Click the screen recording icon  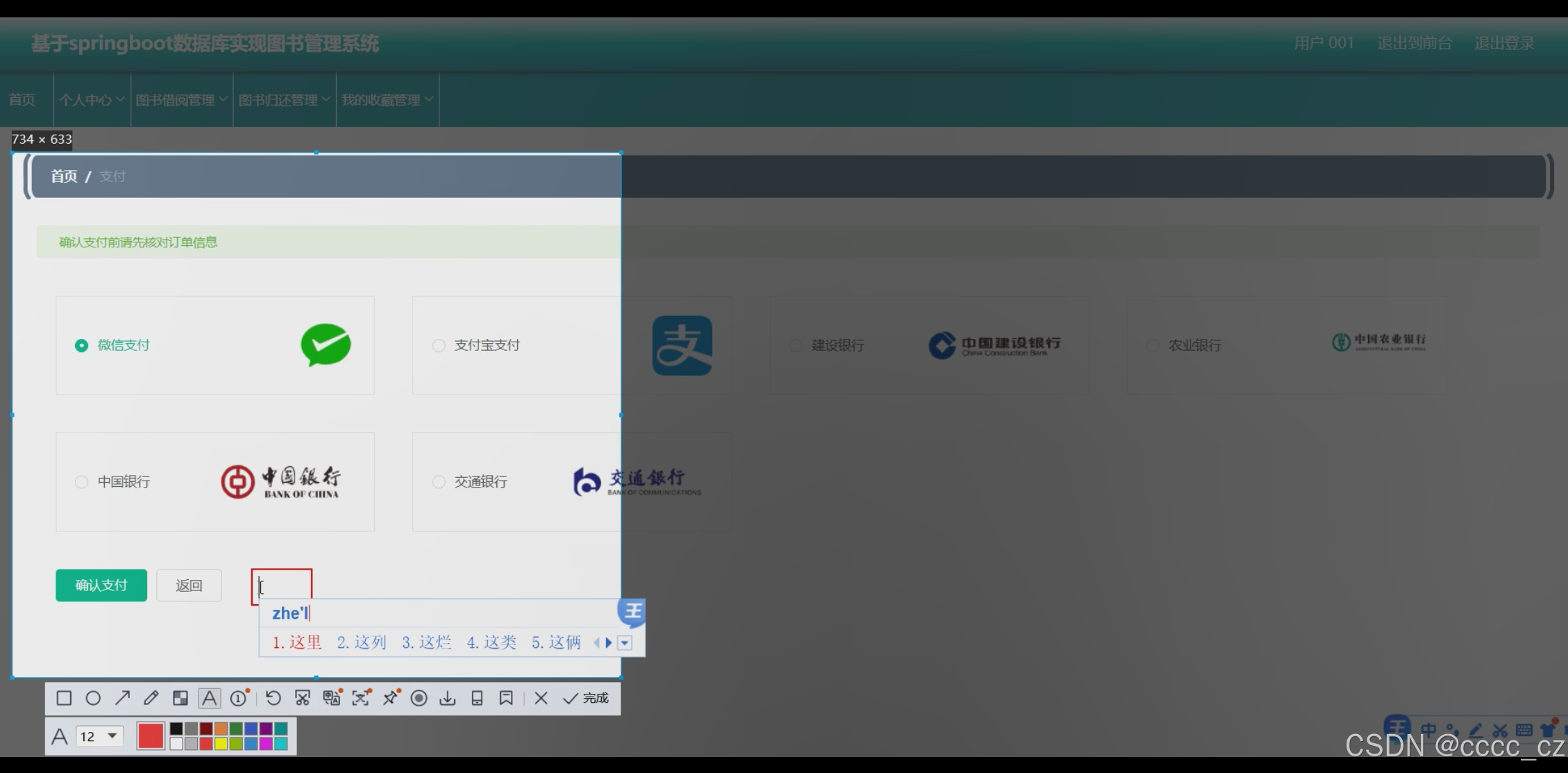tap(419, 698)
